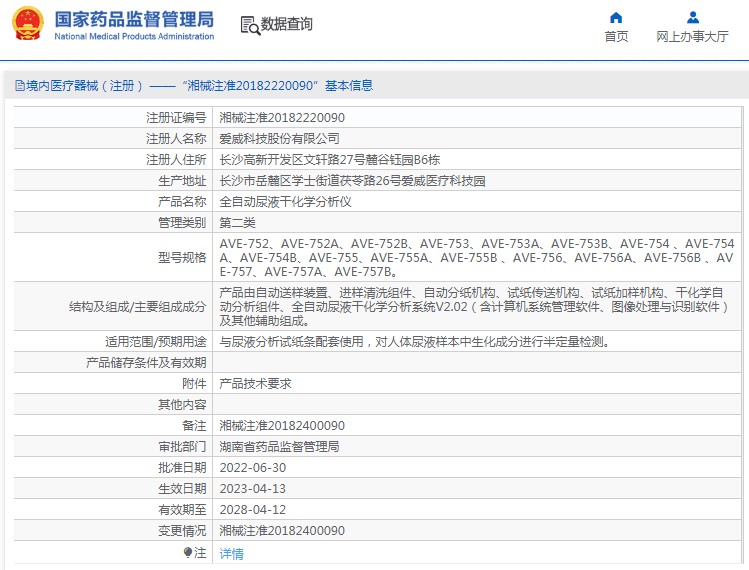Click the management category 第二类 value
The image size is (749, 570).
(x=237, y=222)
